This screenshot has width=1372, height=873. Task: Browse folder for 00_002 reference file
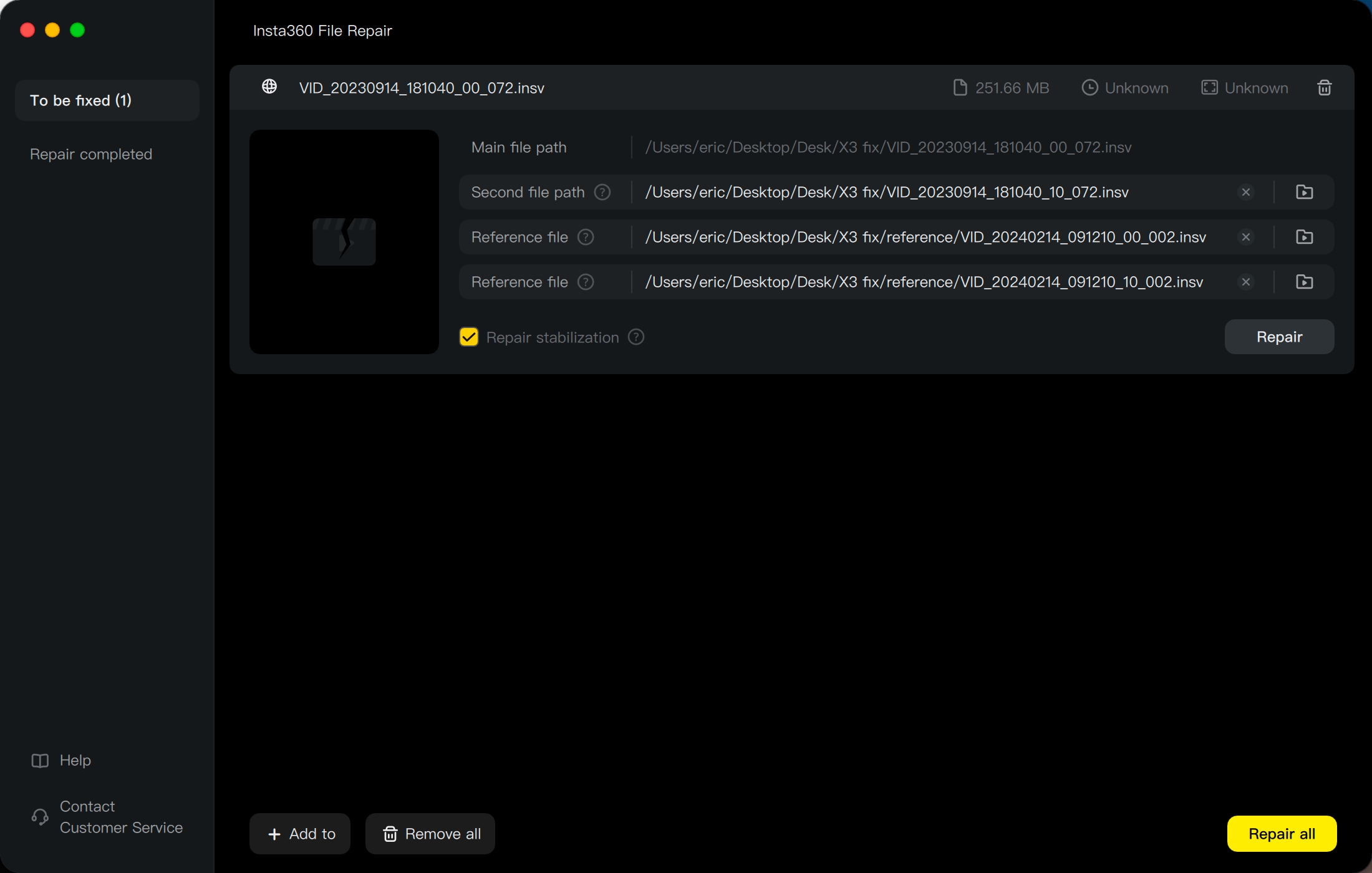click(x=1305, y=237)
